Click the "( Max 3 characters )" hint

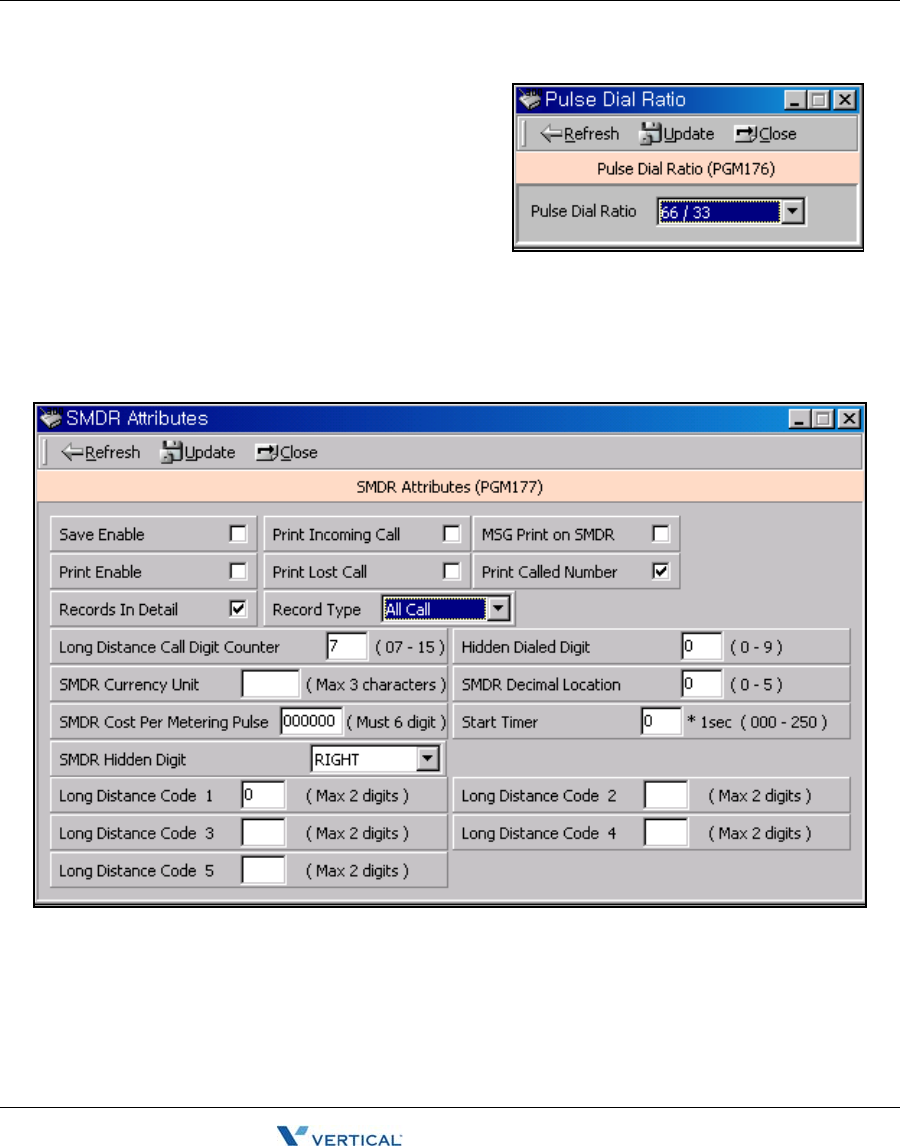pyautogui.click(x=376, y=685)
